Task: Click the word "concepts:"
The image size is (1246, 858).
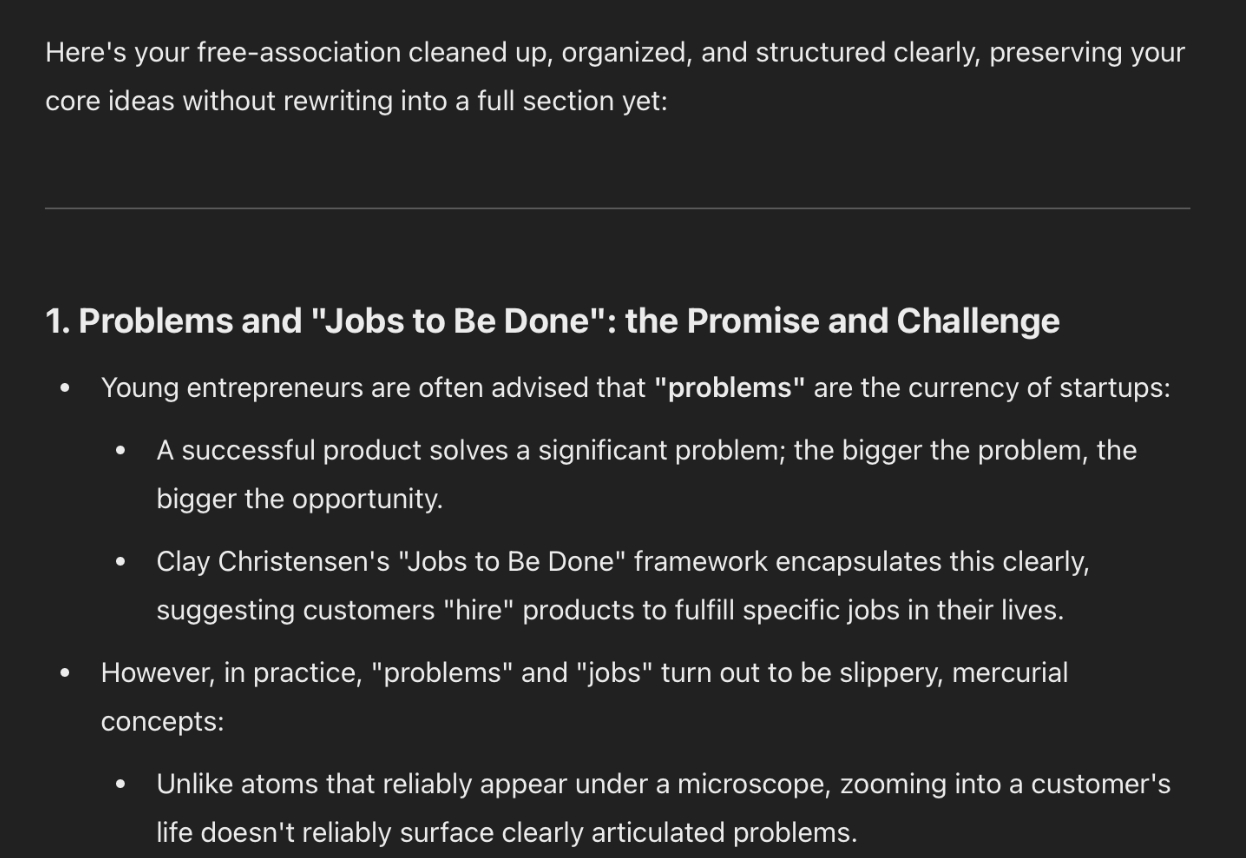Action: (162, 722)
